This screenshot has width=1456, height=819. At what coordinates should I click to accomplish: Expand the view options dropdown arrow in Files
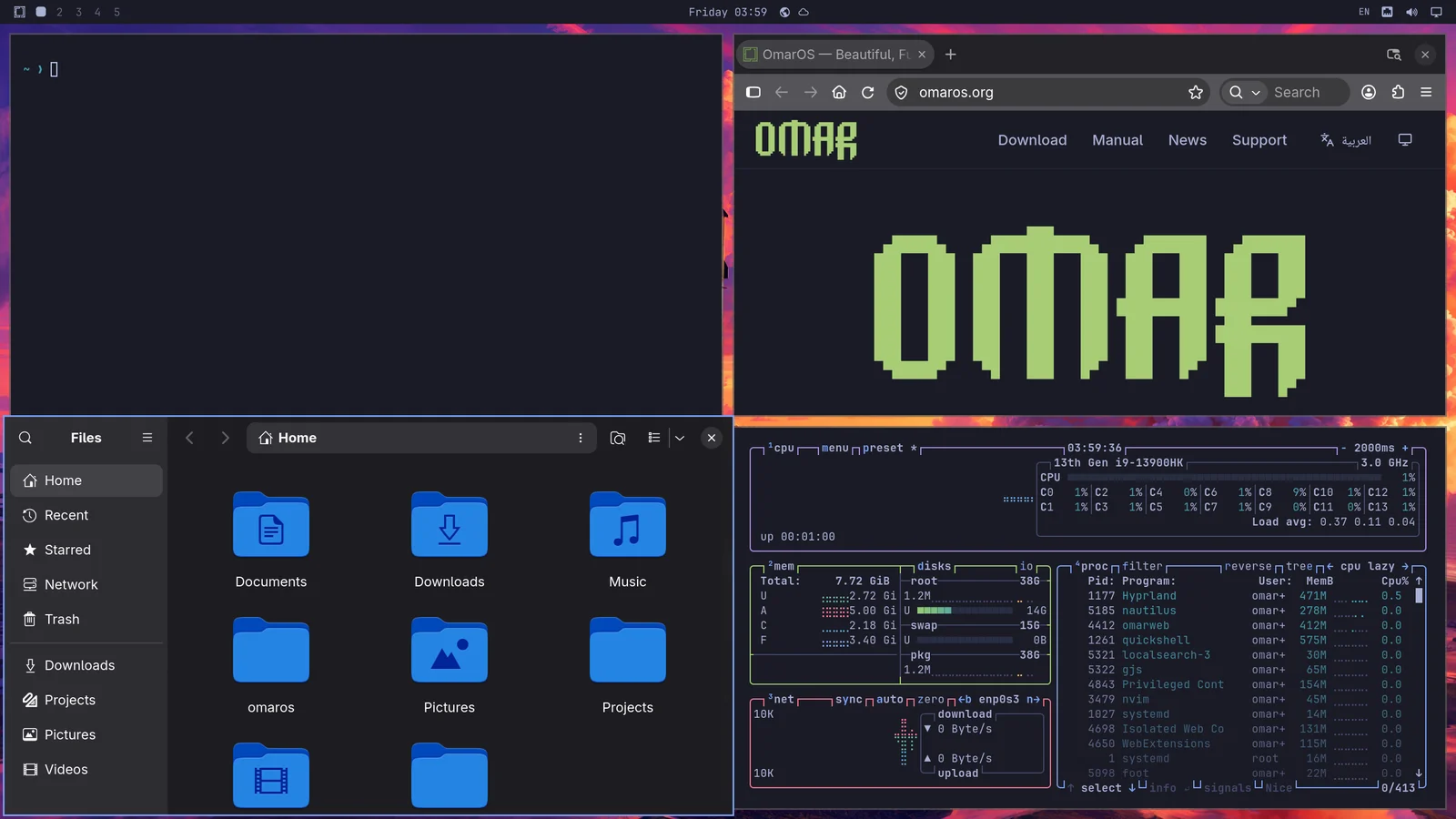680,438
